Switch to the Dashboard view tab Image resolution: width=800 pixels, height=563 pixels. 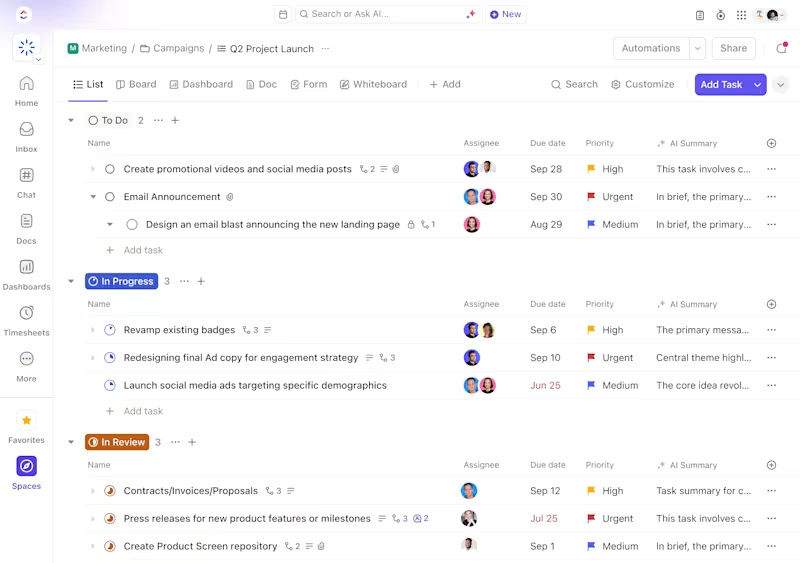tap(201, 84)
